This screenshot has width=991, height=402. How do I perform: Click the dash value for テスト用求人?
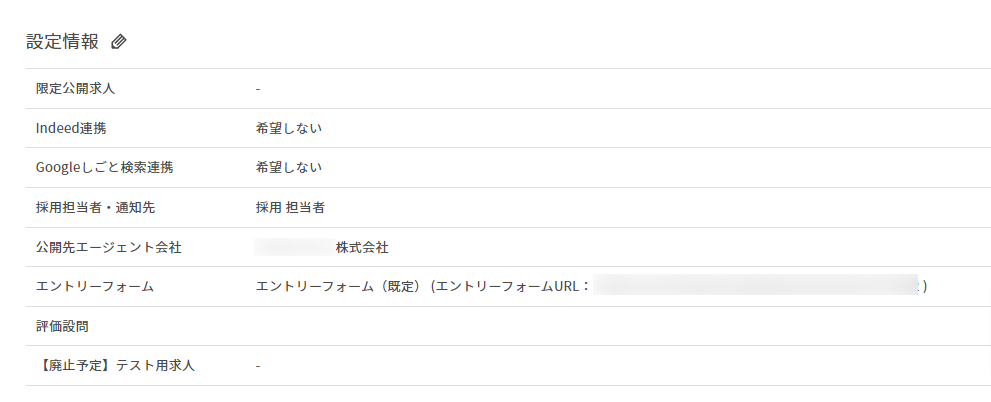[x=258, y=366]
